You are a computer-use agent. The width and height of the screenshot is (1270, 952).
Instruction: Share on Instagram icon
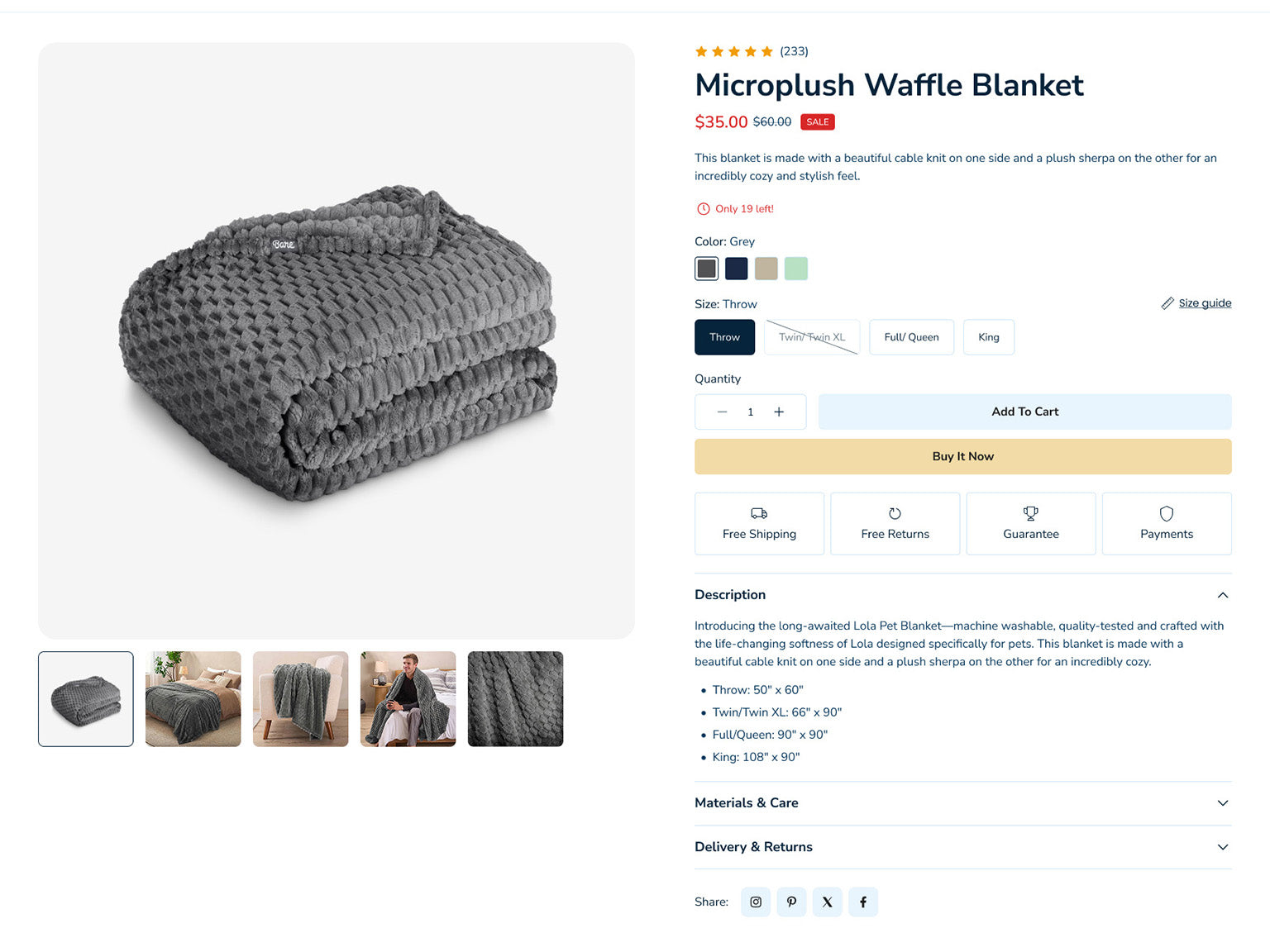(756, 902)
